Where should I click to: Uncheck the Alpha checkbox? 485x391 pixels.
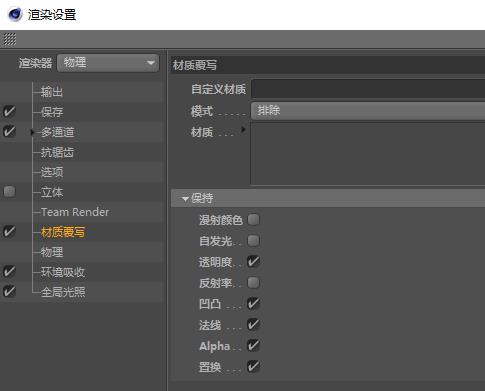pyautogui.click(x=253, y=345)
